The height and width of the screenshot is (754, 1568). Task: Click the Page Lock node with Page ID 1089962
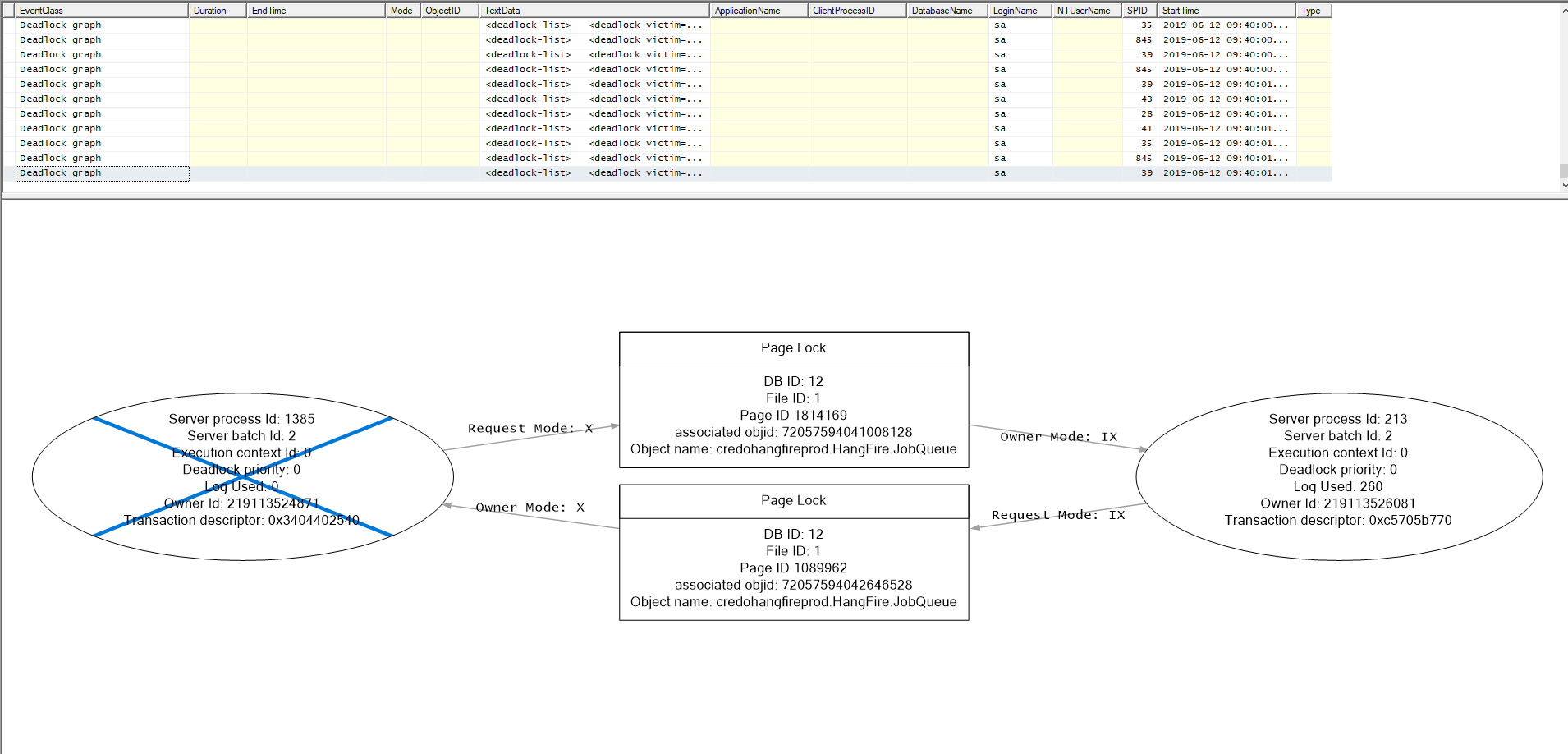point(793,552)
